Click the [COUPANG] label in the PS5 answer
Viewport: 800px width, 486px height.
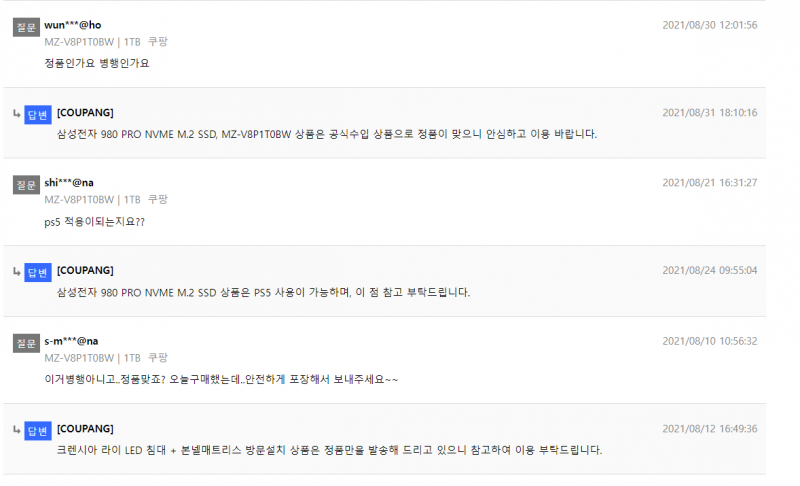tap(85, 270)
